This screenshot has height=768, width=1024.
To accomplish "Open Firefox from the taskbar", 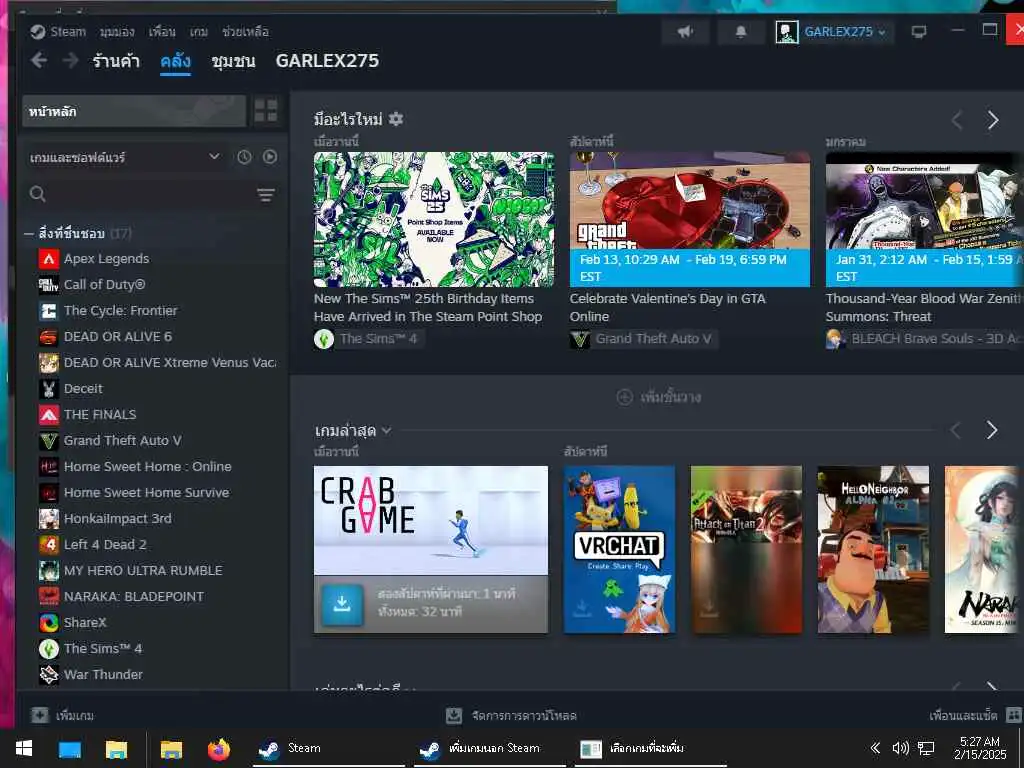I will click(x=219, y=748).
